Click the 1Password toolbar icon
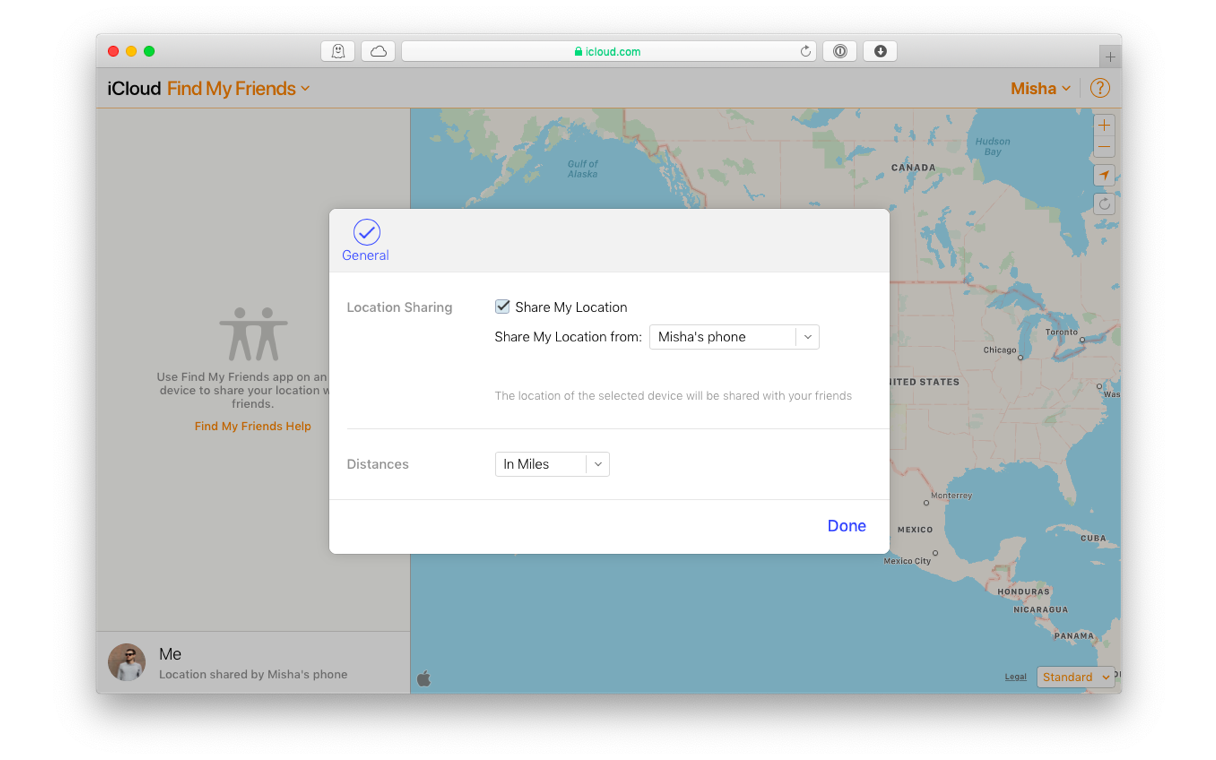The height and width of the screenshot is (760, 1216). [840, 51]
